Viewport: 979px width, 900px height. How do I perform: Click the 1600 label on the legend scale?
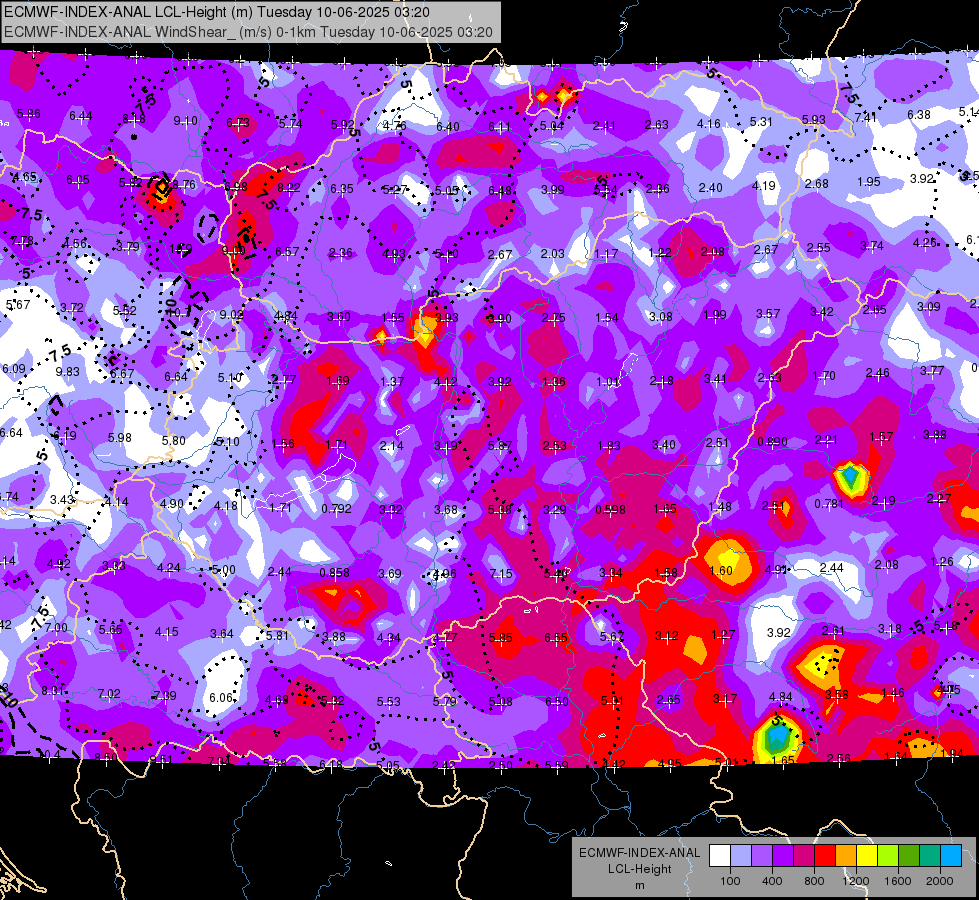point(898,881)
